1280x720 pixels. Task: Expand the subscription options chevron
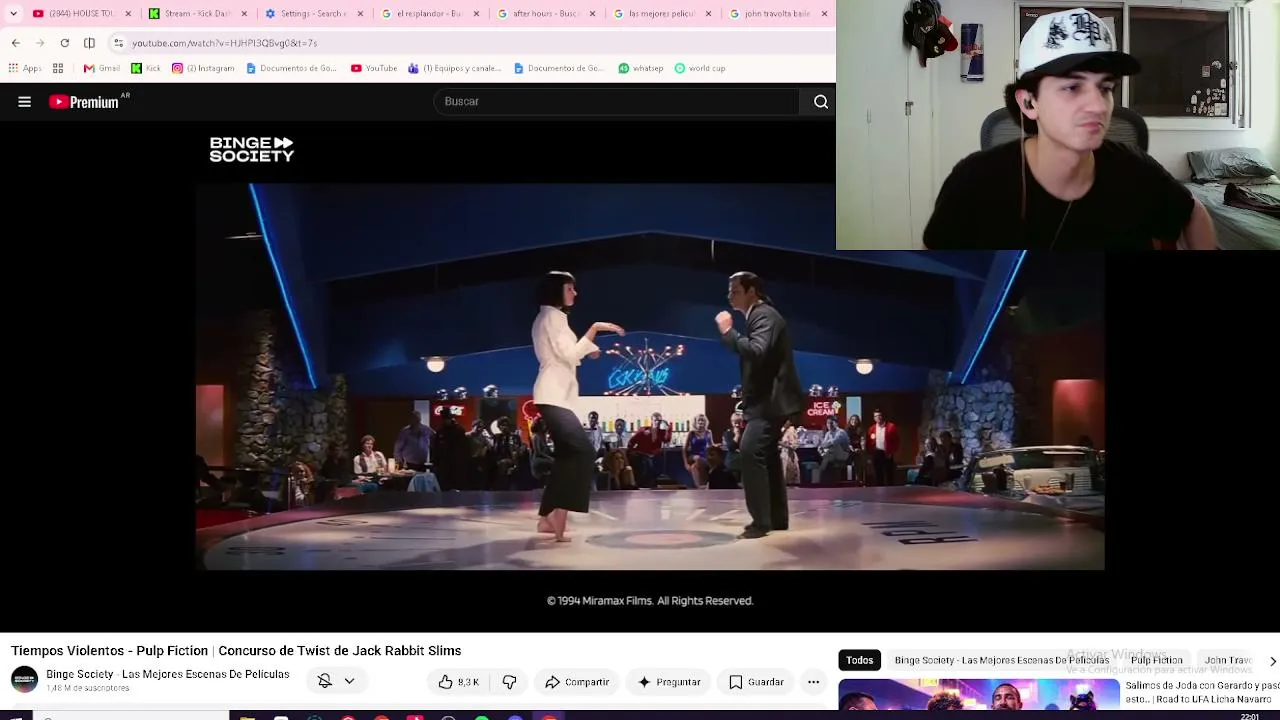(349, 681)
